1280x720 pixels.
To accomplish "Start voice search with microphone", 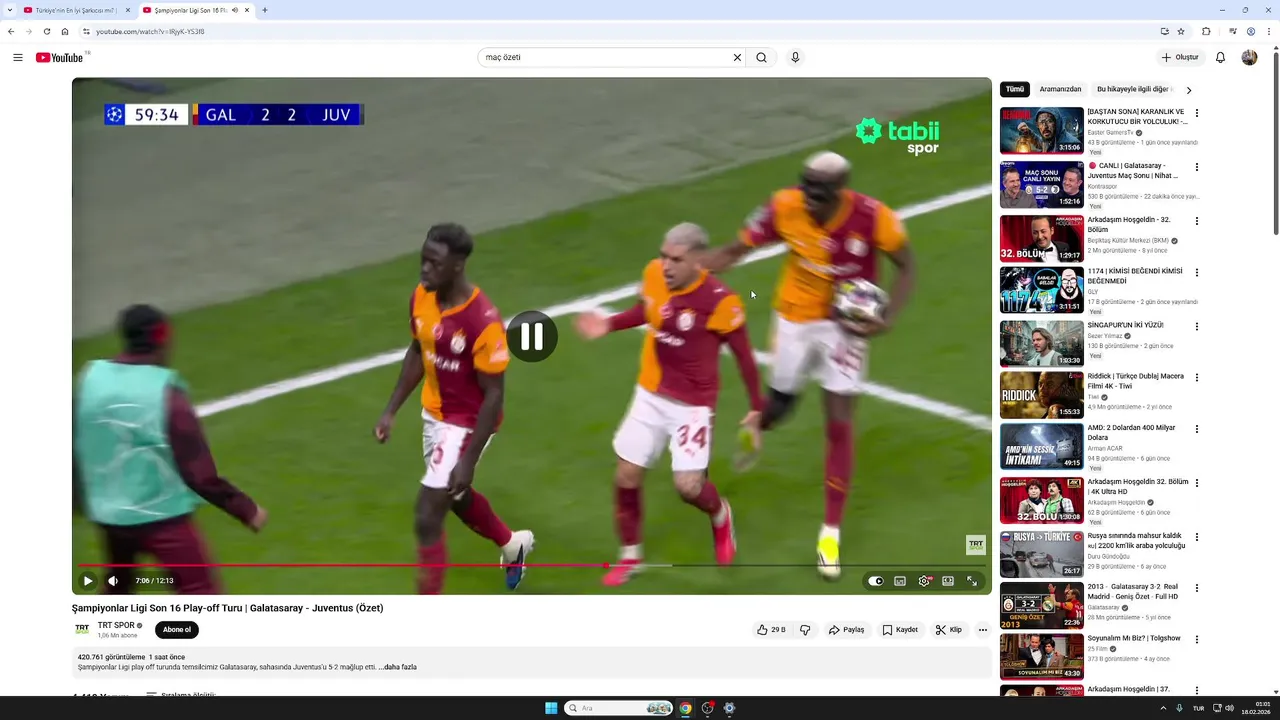I will 795,57.
